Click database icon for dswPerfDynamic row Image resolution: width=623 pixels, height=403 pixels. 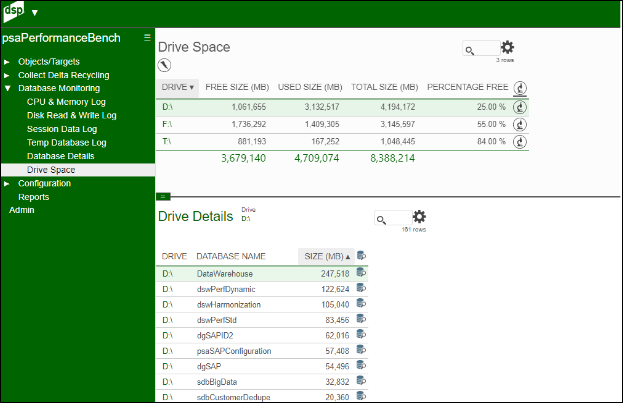(361, 288)
